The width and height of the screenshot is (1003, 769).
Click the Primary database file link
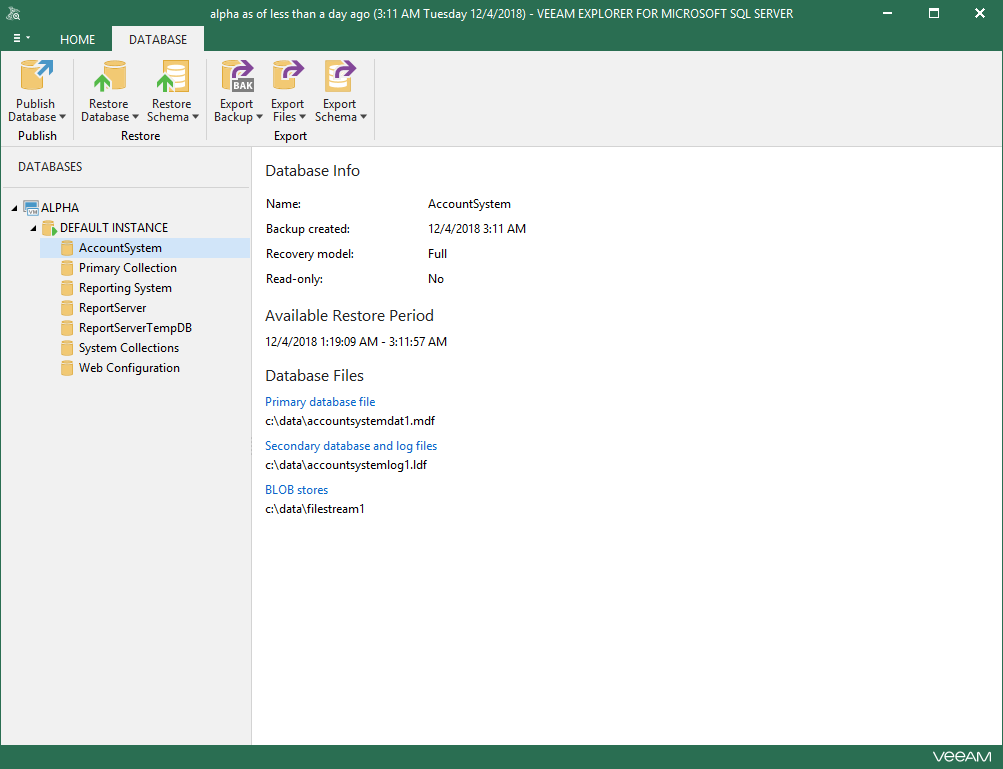coord(320,402)
